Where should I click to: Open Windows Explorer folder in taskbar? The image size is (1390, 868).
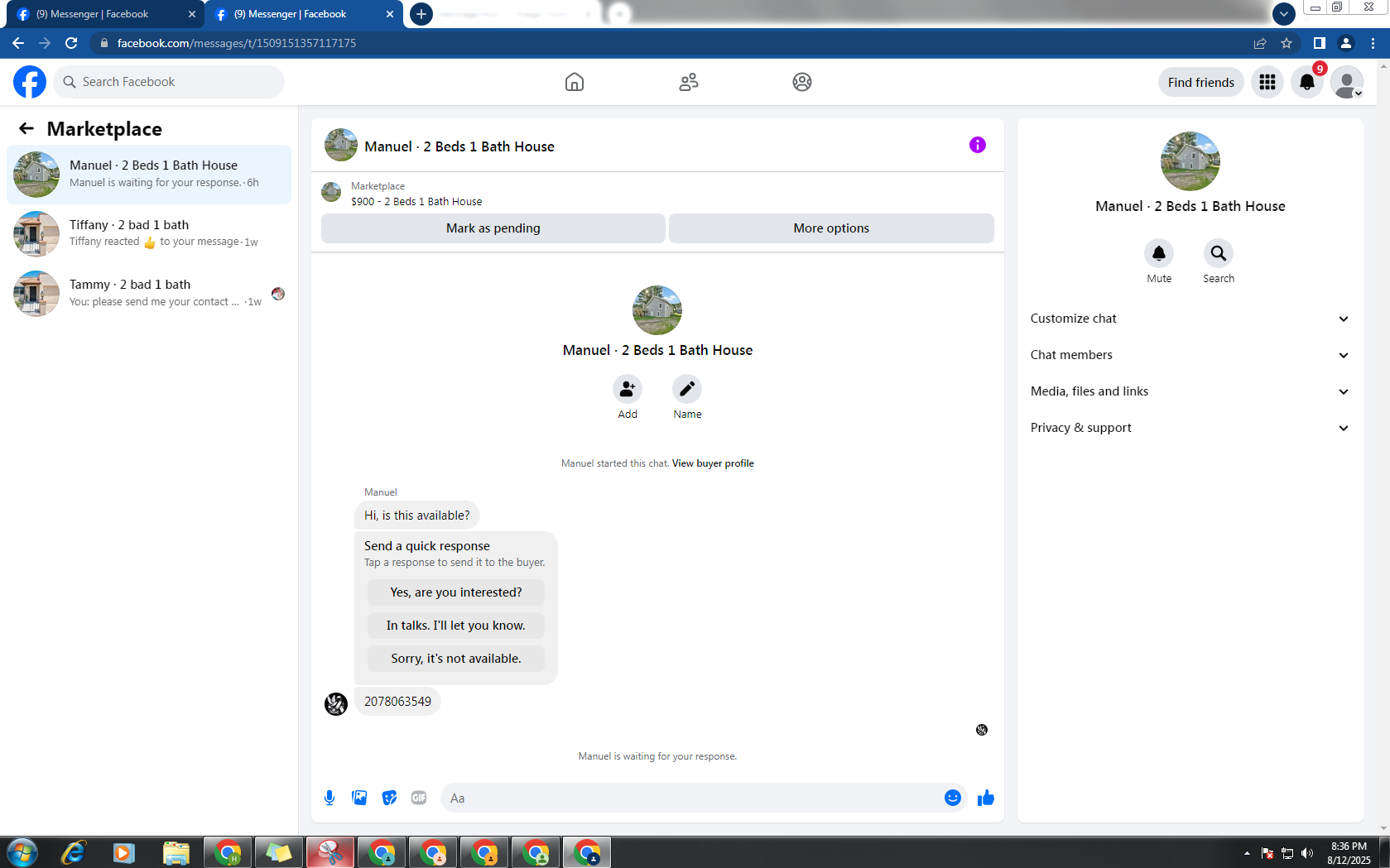176,852
